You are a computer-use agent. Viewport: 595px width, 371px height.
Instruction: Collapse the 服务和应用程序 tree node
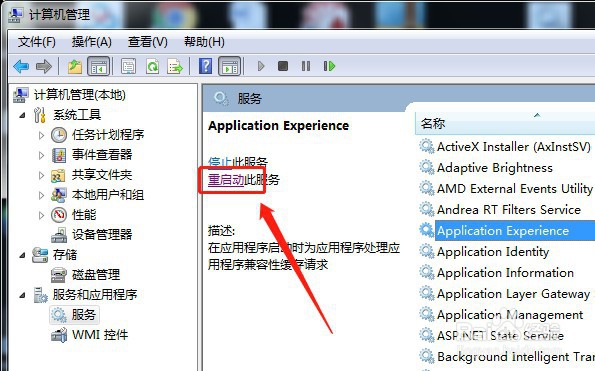[22, 295]
